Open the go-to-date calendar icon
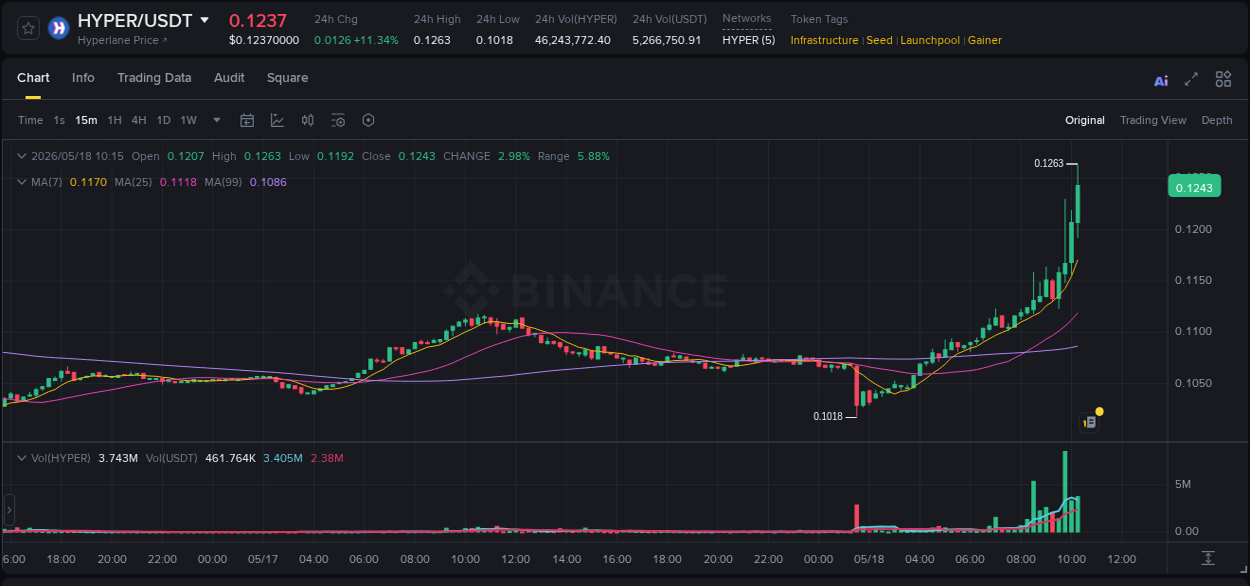 pyautogui.click(x=247, y=120)
